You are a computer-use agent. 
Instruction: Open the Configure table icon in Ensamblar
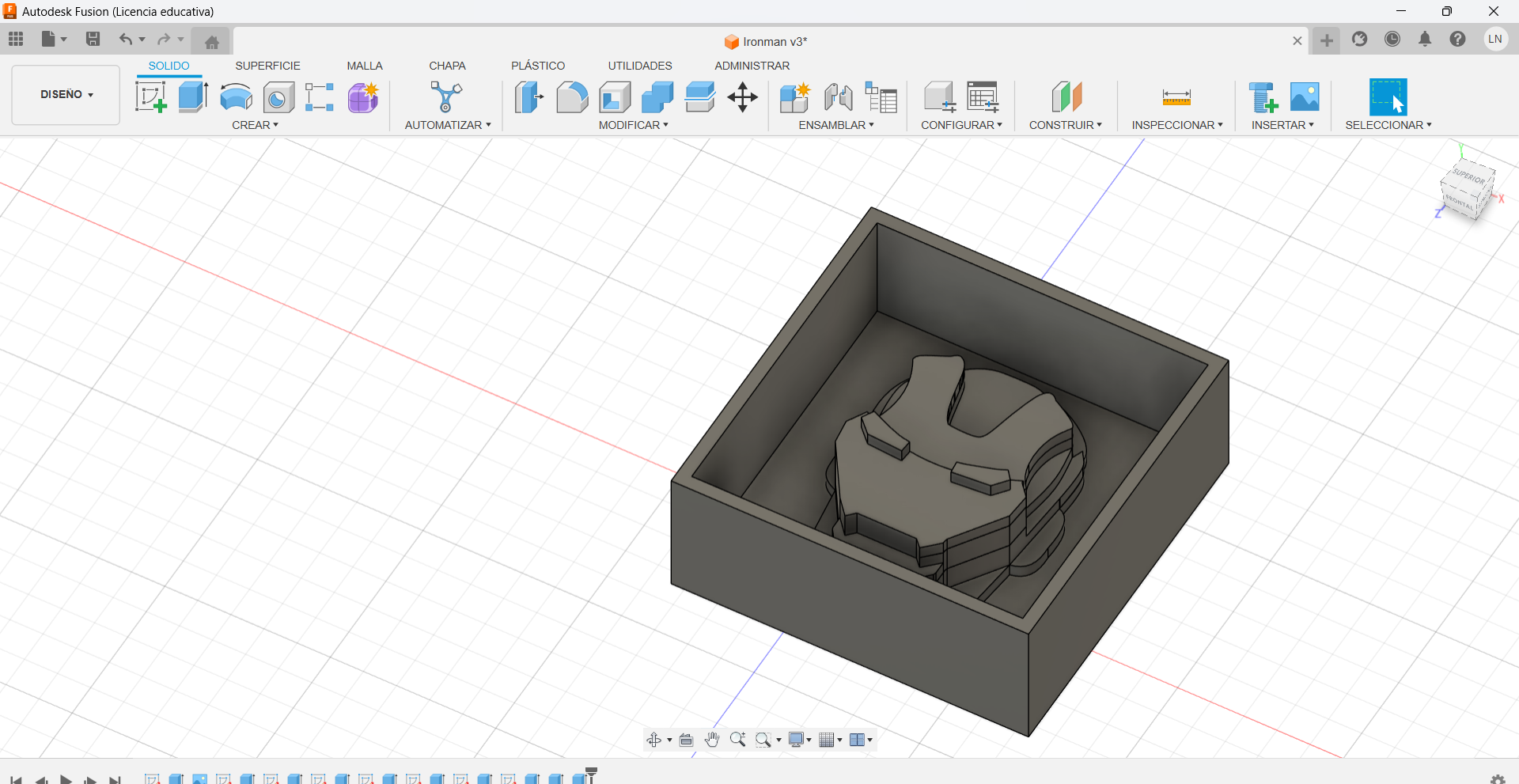[881, 97]
